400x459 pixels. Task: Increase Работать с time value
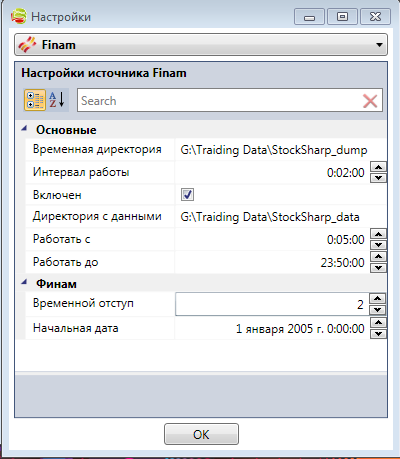(378, 234)
